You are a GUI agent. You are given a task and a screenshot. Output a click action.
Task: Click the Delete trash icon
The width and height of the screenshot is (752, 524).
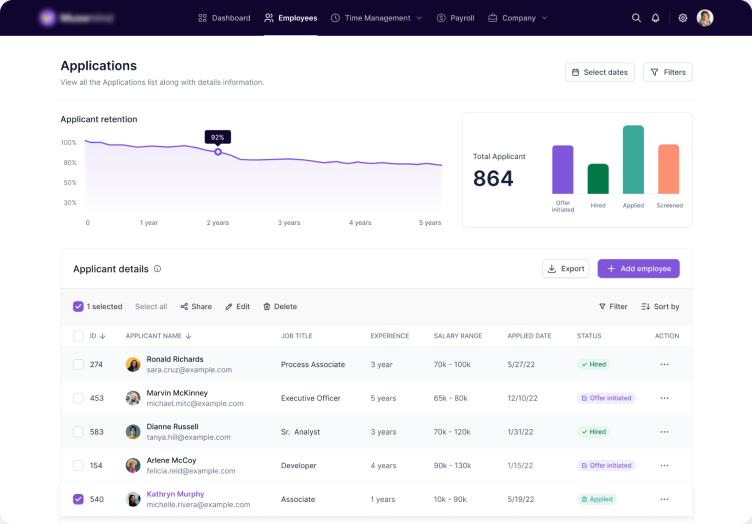pos(267,307)
